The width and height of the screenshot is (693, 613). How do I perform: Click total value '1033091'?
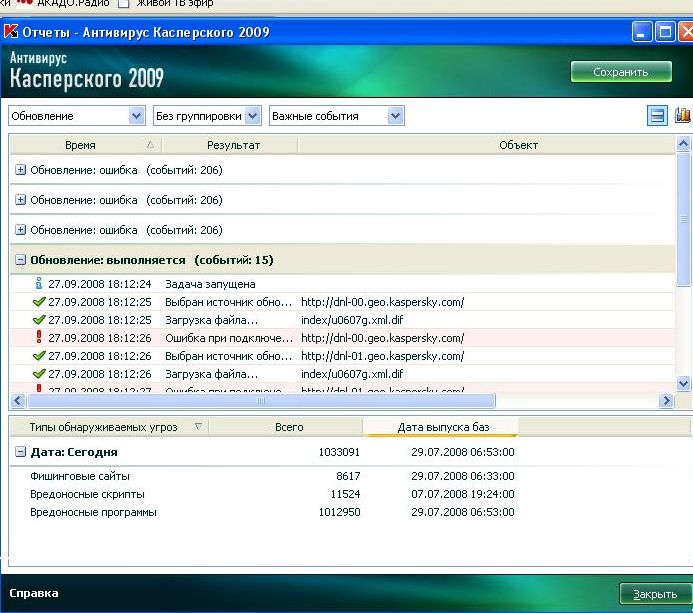pyautogui.click(x=339, y=452)
